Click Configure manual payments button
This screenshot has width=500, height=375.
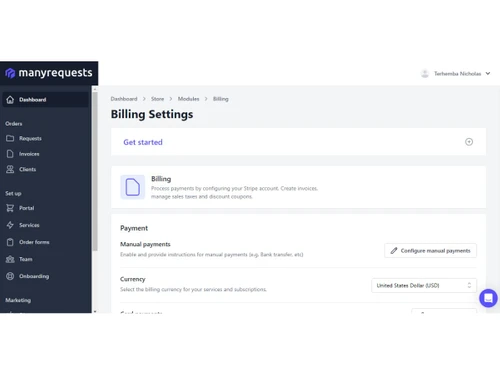[430, 251]
